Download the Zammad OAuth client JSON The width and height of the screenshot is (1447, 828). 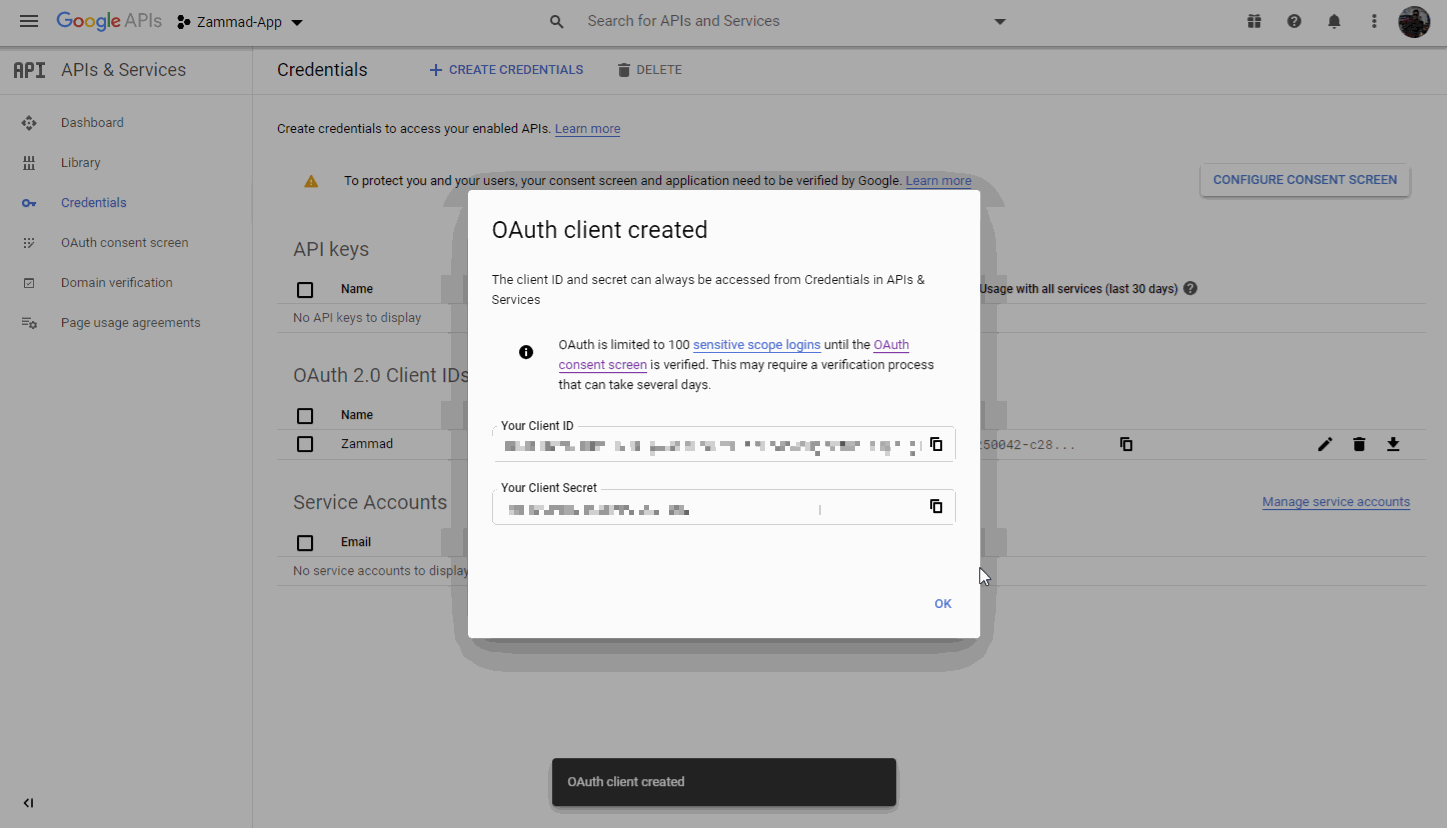pyautogui.click(x=1393, y=444)
